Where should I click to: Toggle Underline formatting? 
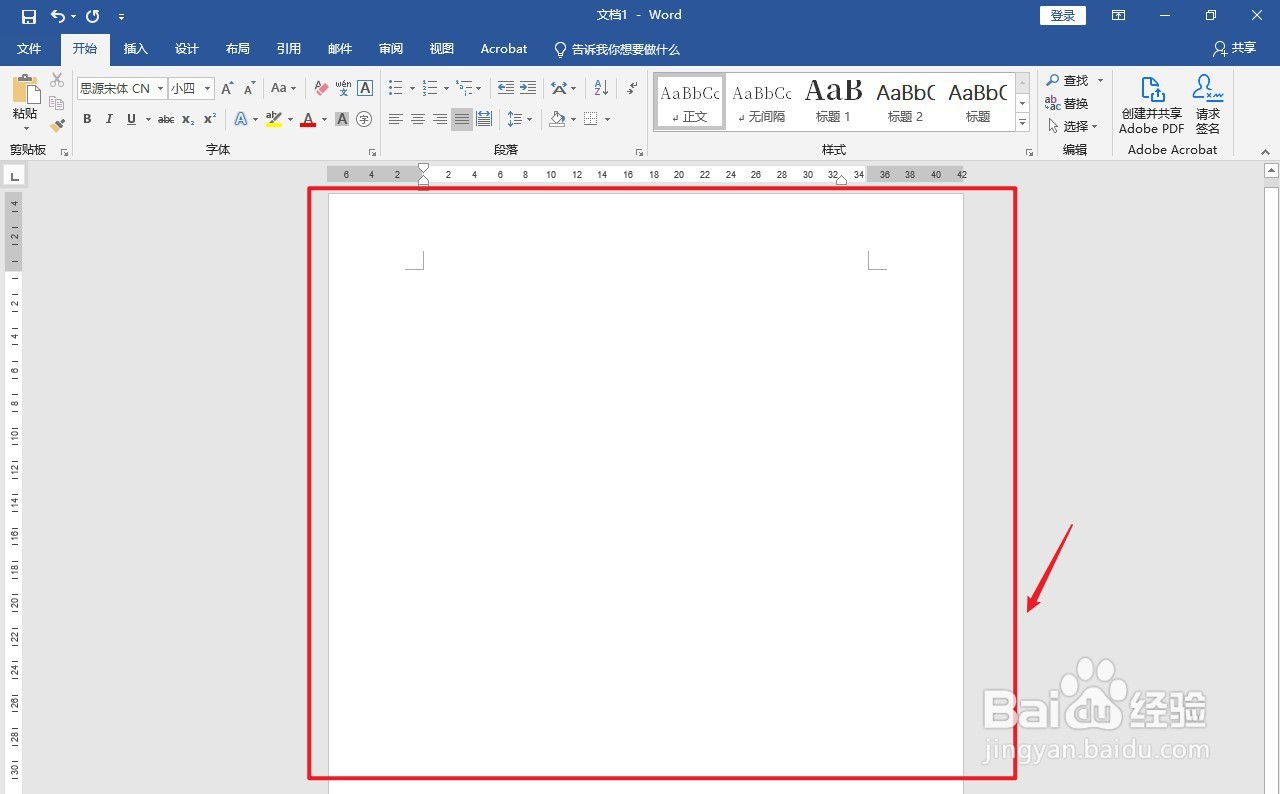point(131,119)
